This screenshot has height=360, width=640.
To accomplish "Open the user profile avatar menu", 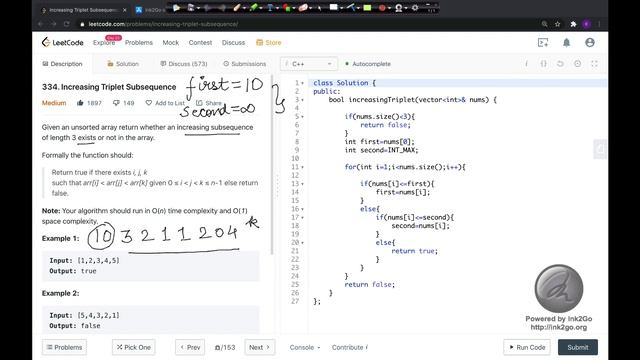I will point(590,42).
